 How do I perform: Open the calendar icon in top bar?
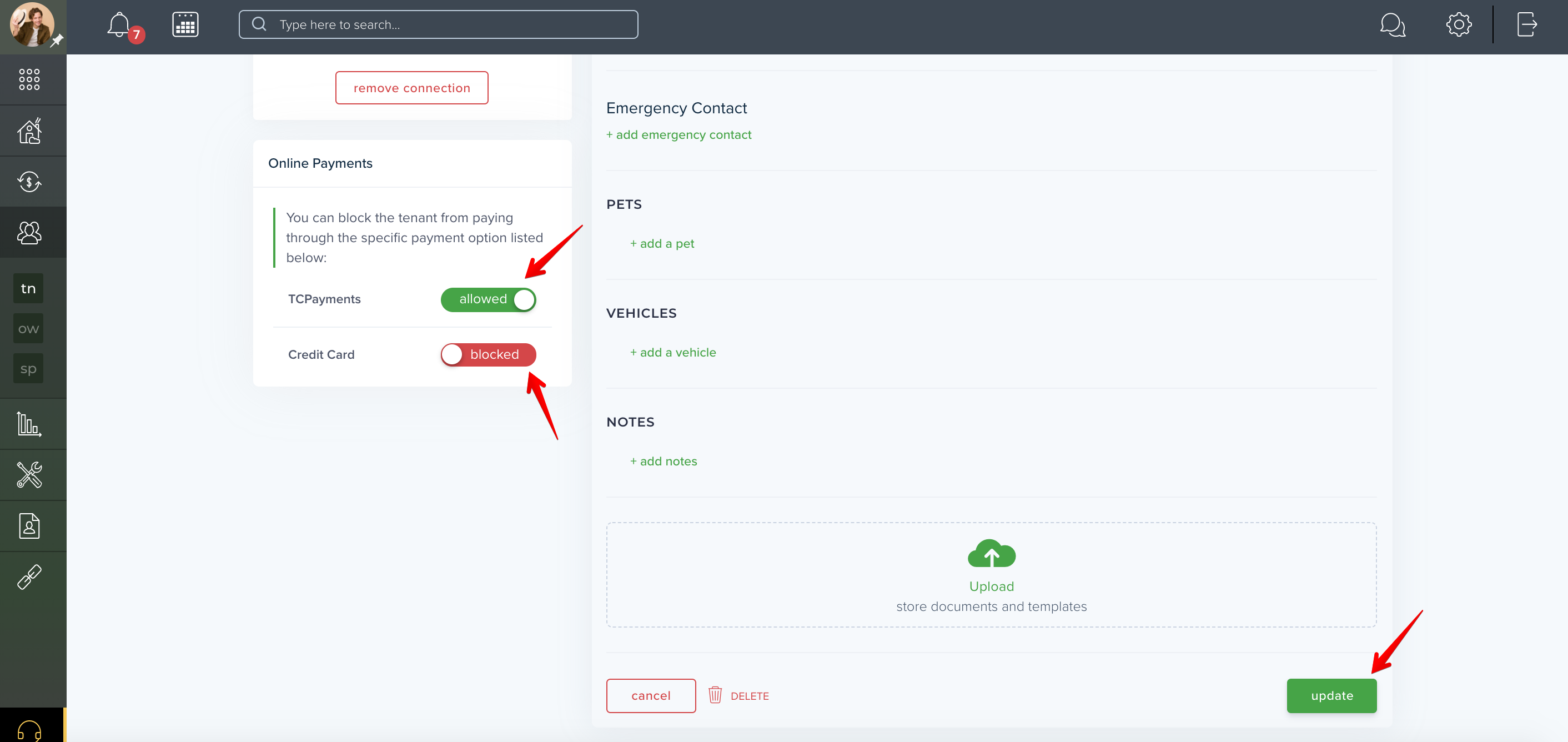(185, 25)
